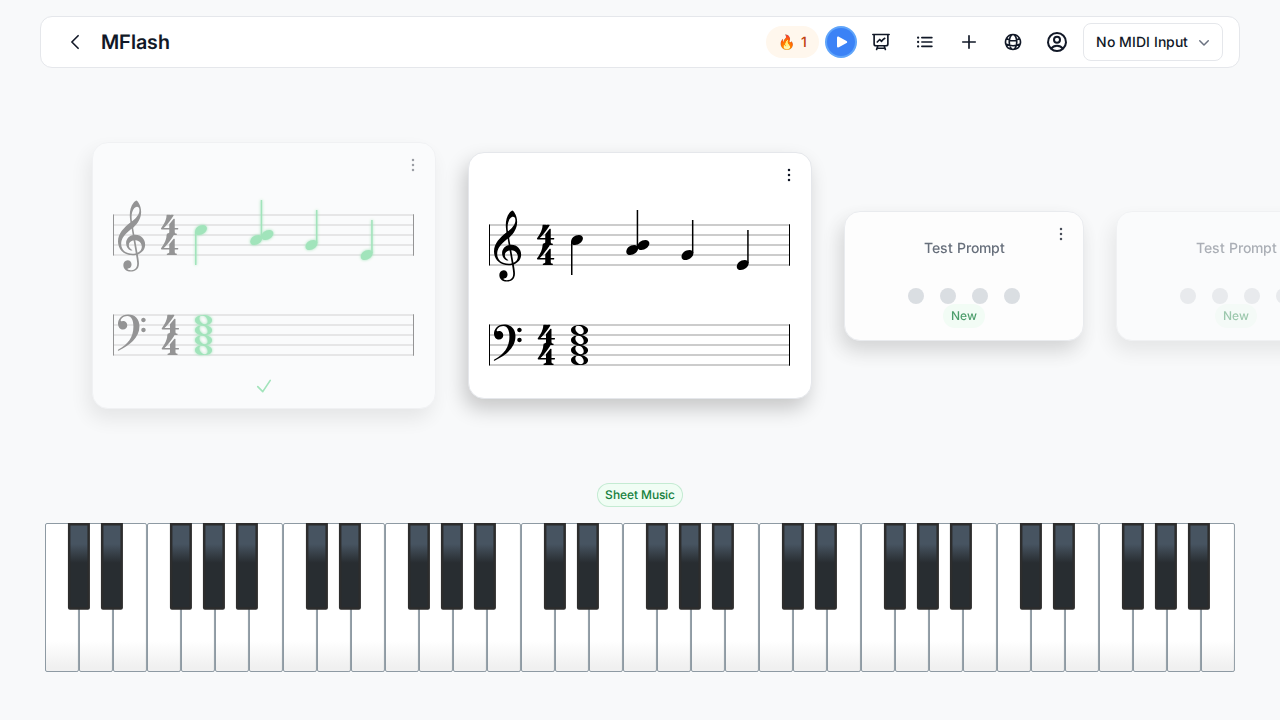Click the MFlash title text

point(135,42)
